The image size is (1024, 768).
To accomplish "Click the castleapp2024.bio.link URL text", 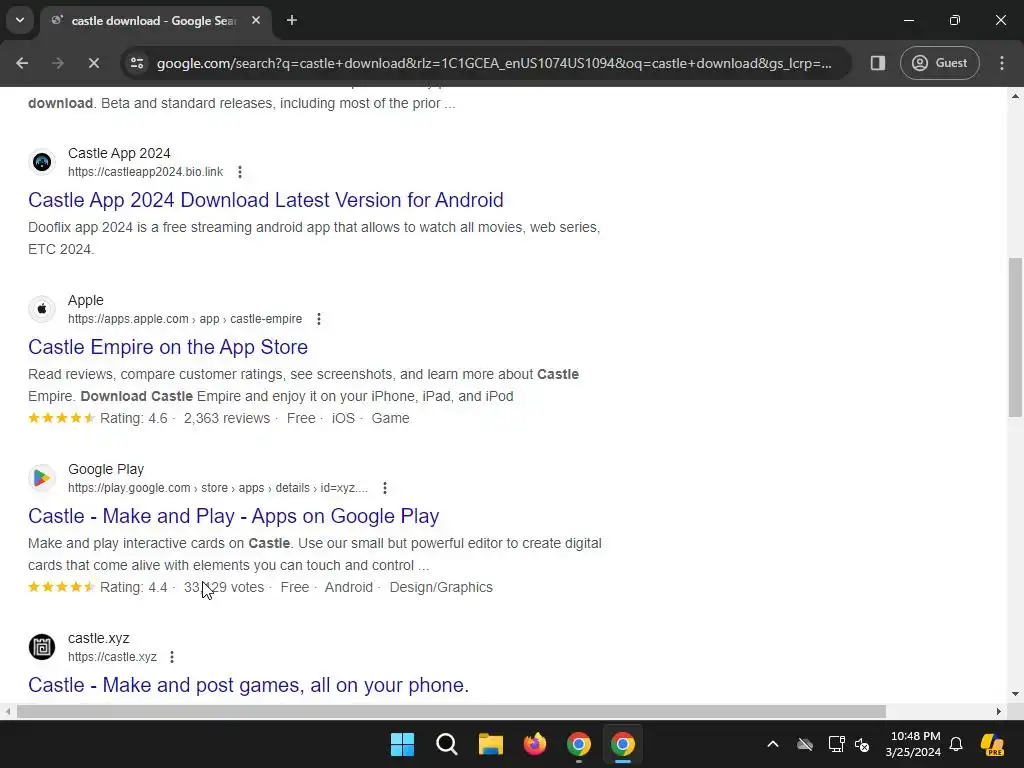I will [146, 172].
